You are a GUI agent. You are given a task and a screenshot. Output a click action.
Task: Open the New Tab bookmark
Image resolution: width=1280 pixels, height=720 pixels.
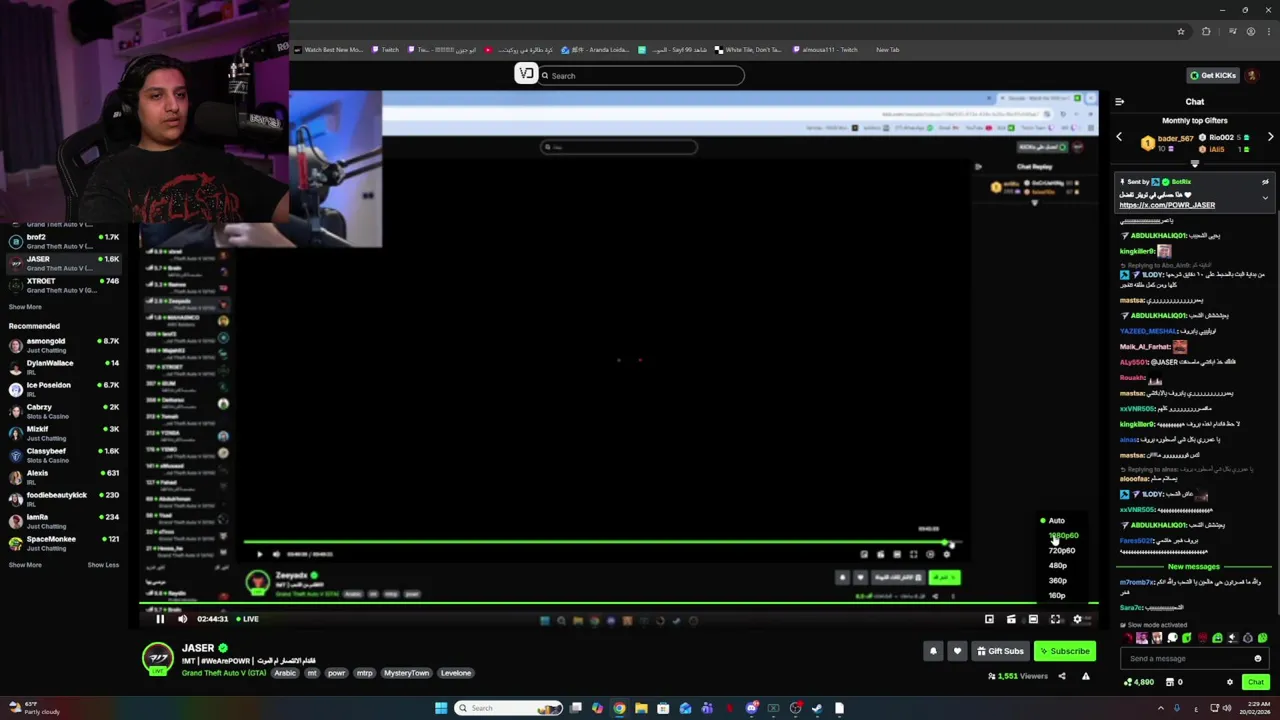click(887, 49)
